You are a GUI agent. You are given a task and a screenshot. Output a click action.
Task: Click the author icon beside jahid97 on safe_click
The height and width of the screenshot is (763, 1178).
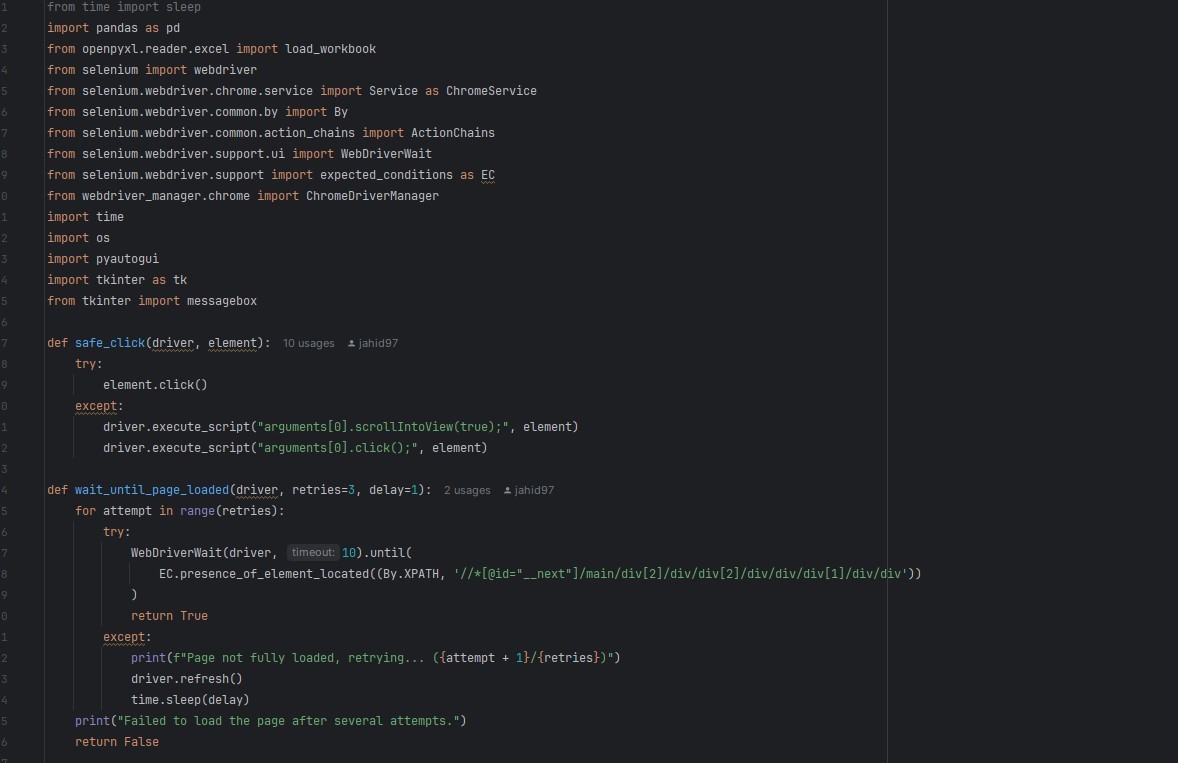[352, 343]
